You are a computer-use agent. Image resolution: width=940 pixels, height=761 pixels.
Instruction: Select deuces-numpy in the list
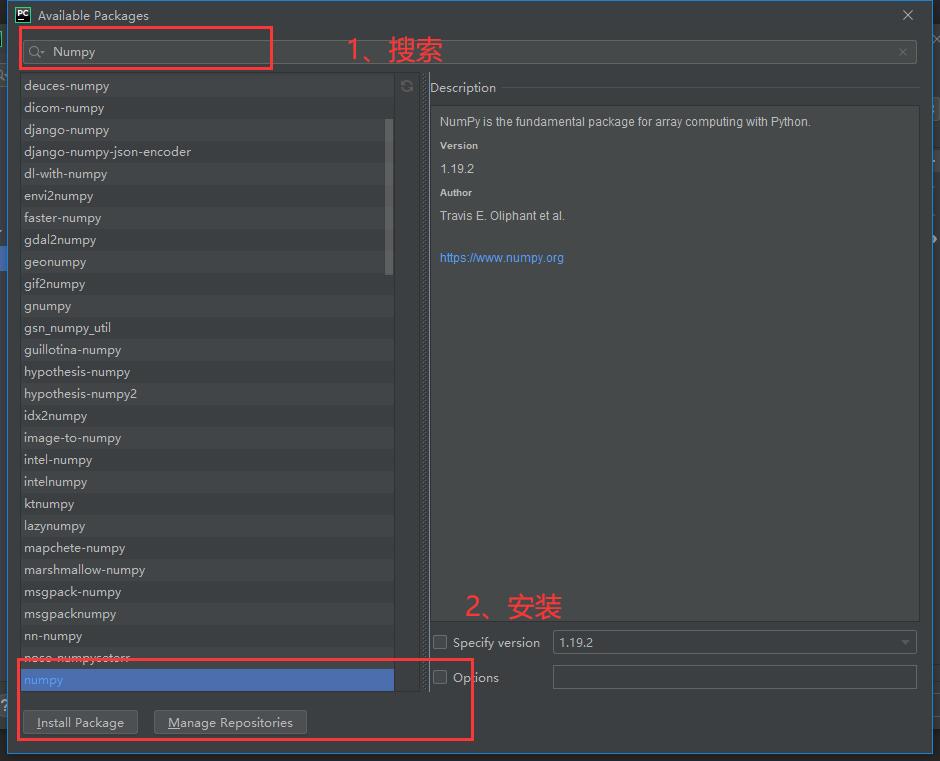click(207, 86)
